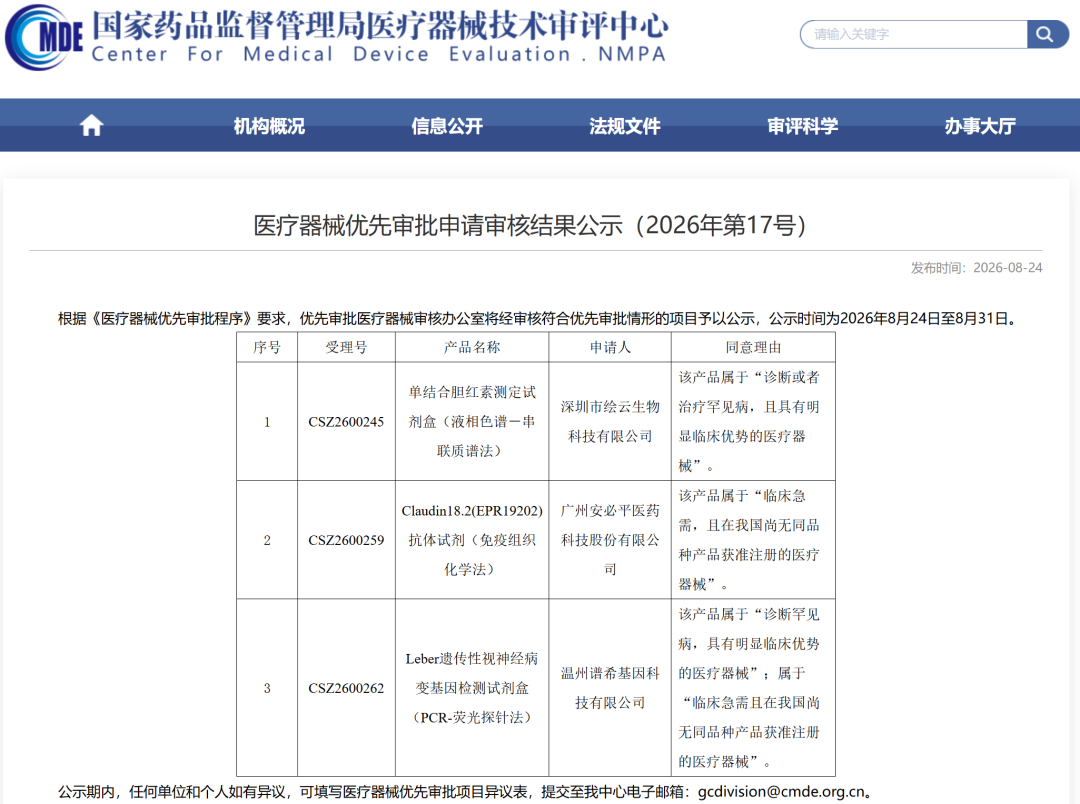Click the publish date 2026-08-24
Viewport: 1080px width, 804px height.
click(1008, 267)
